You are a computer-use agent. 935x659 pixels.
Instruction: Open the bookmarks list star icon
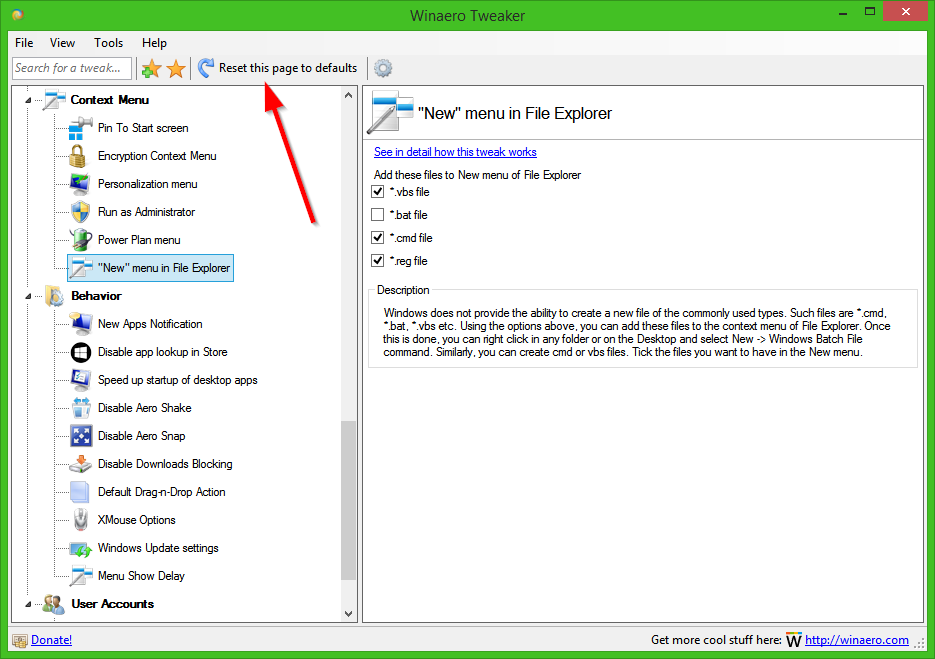pos(176,69)
